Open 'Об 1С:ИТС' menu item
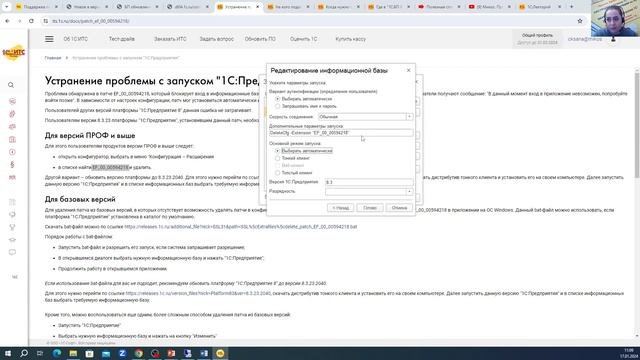 76,39
